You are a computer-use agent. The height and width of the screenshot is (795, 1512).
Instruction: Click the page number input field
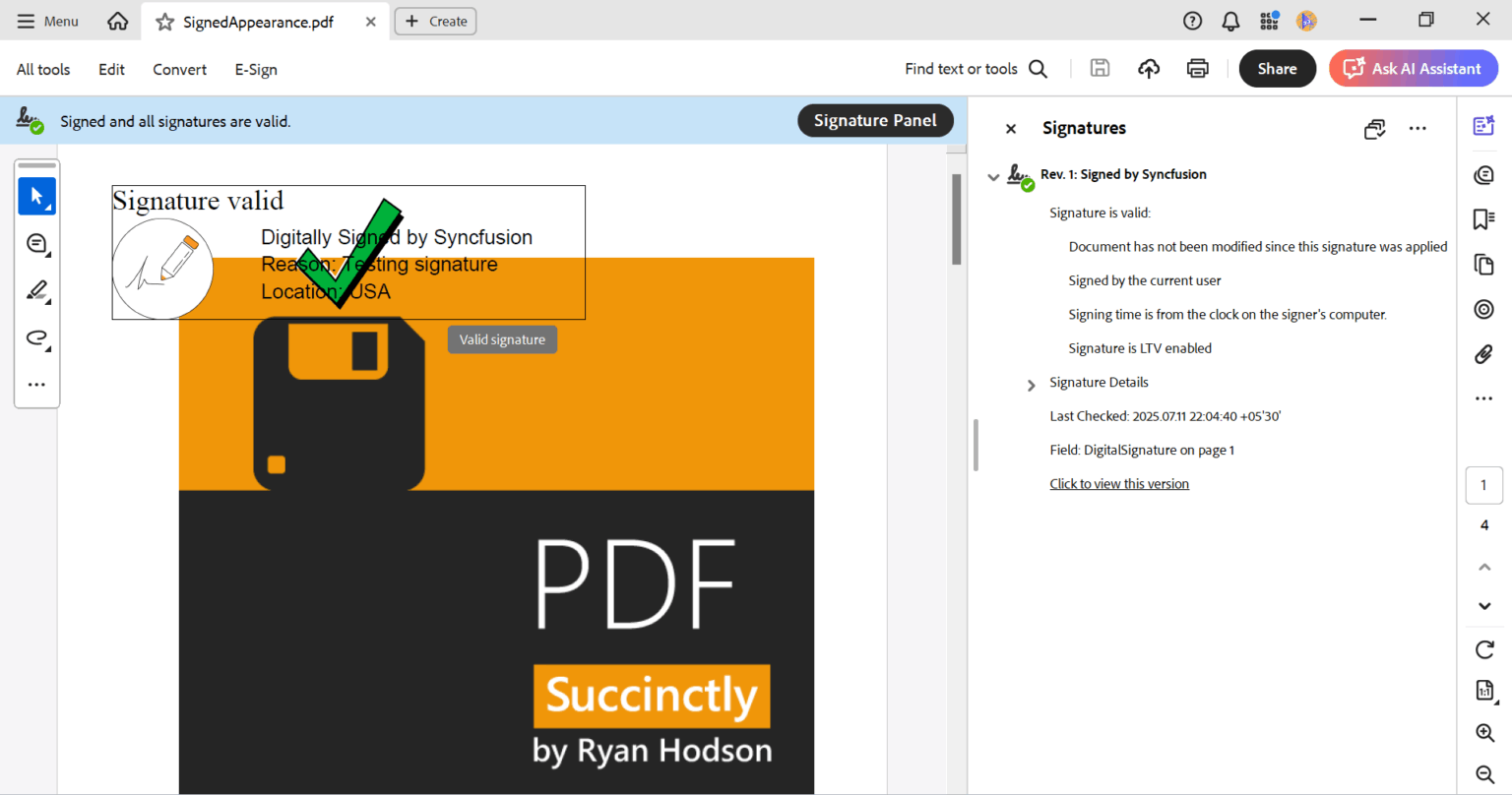click(1483, 485)
